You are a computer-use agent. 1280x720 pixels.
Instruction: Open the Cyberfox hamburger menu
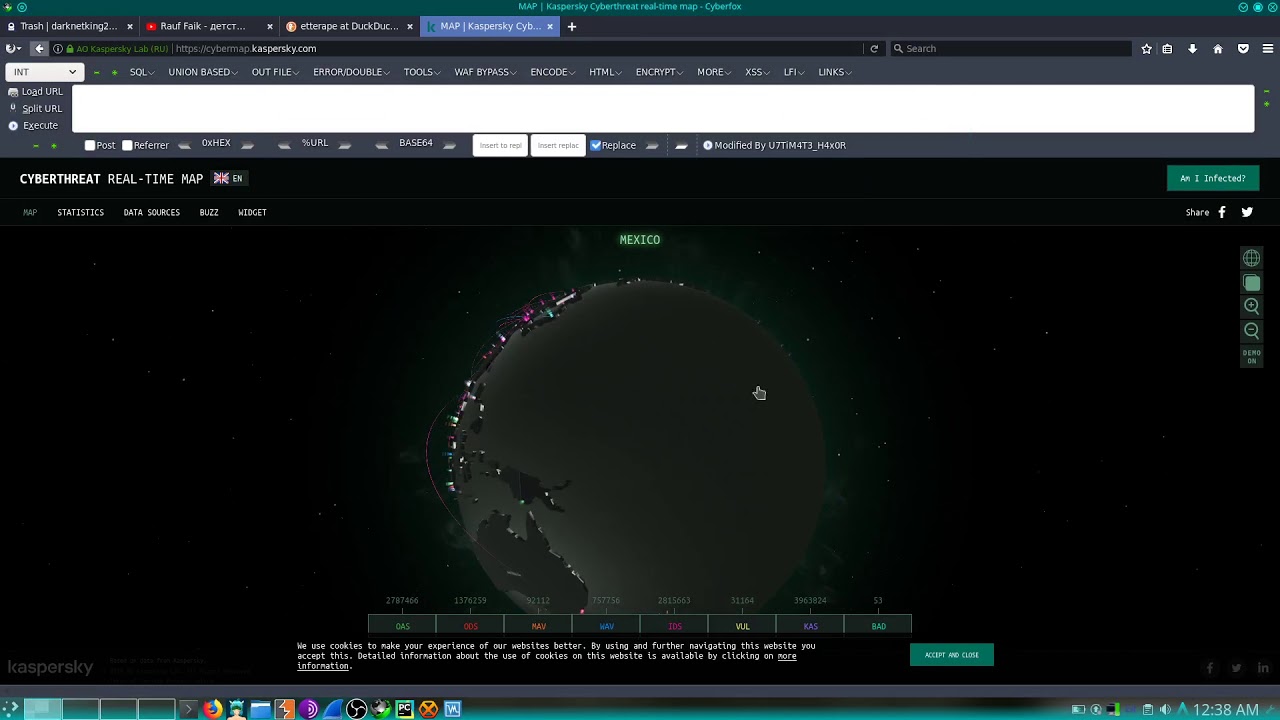tap(1267, 48)
